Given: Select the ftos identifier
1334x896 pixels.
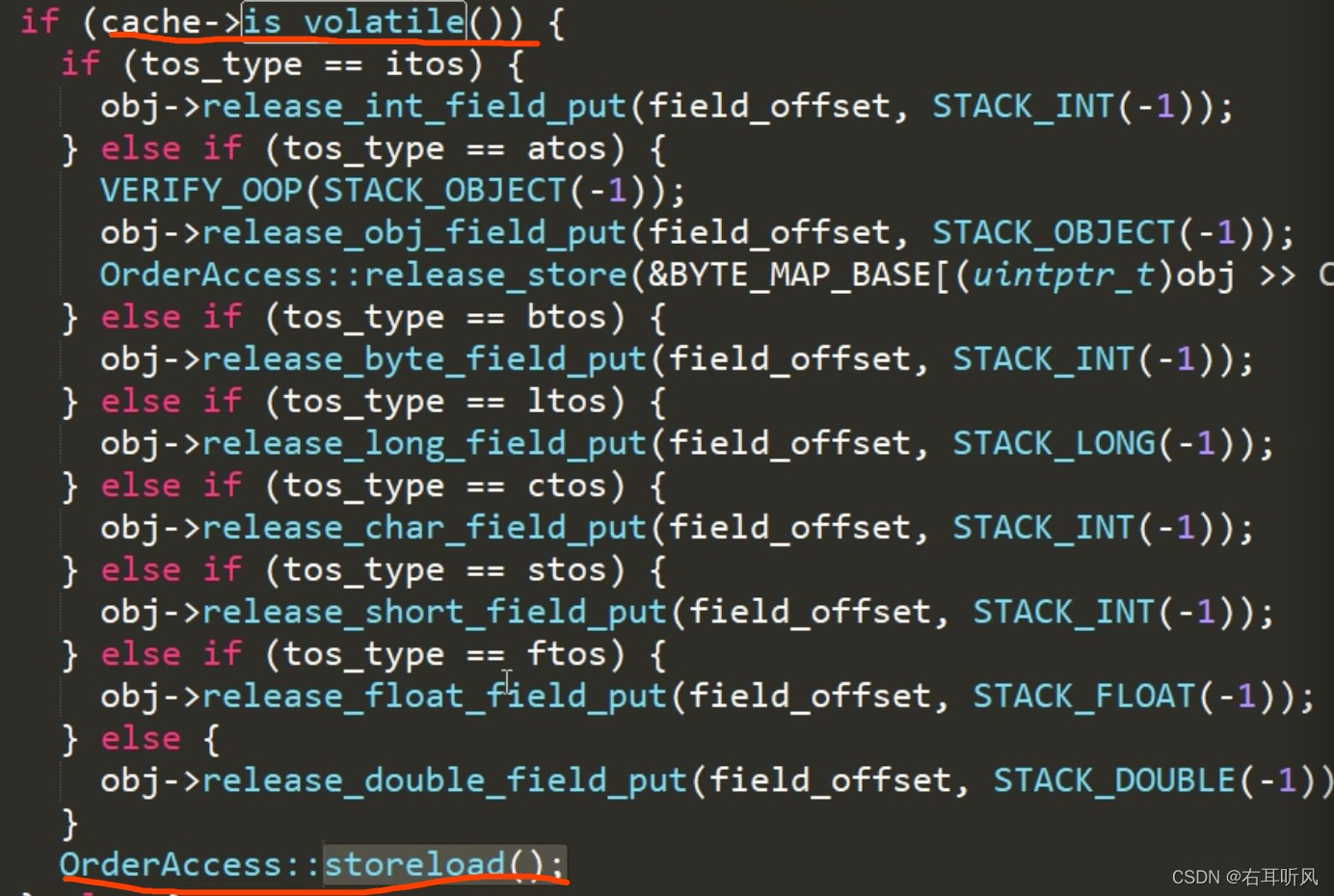Looking at the screenshot, I should pos(567,654).
